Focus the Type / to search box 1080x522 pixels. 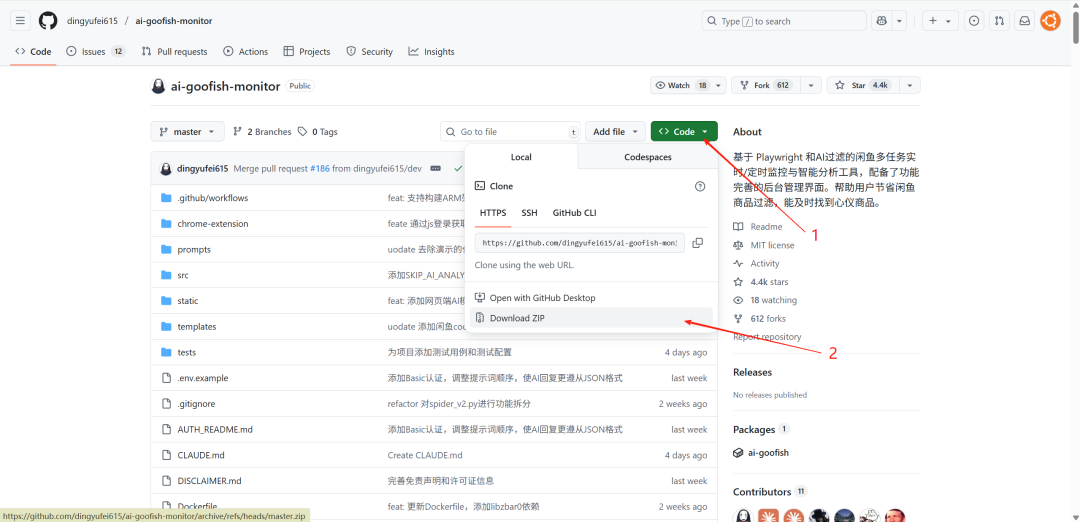click(784, 21)
